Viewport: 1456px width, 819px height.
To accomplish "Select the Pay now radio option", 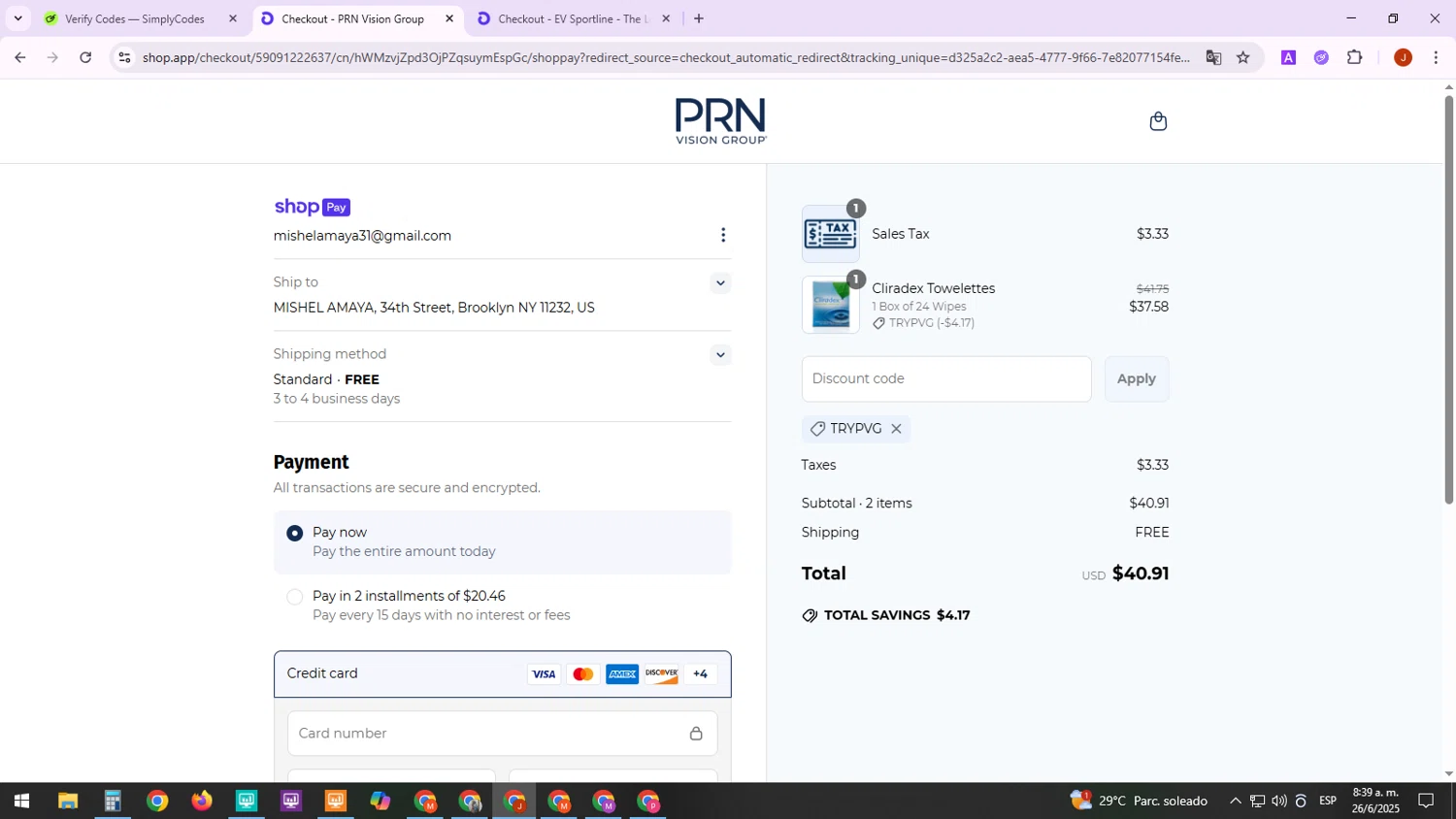I will (295, 534).
